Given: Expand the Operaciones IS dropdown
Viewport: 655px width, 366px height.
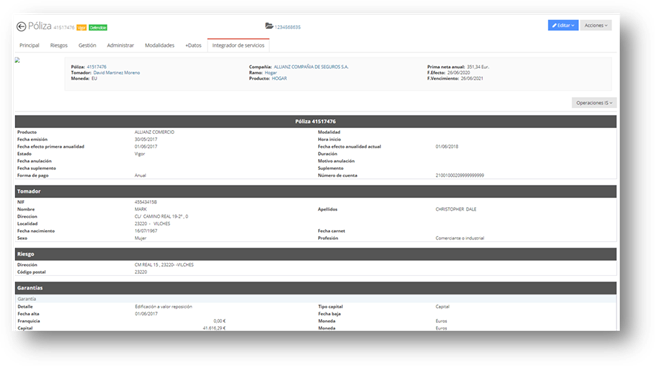Looking at the screenshot, I should click(x=594, y=103).
